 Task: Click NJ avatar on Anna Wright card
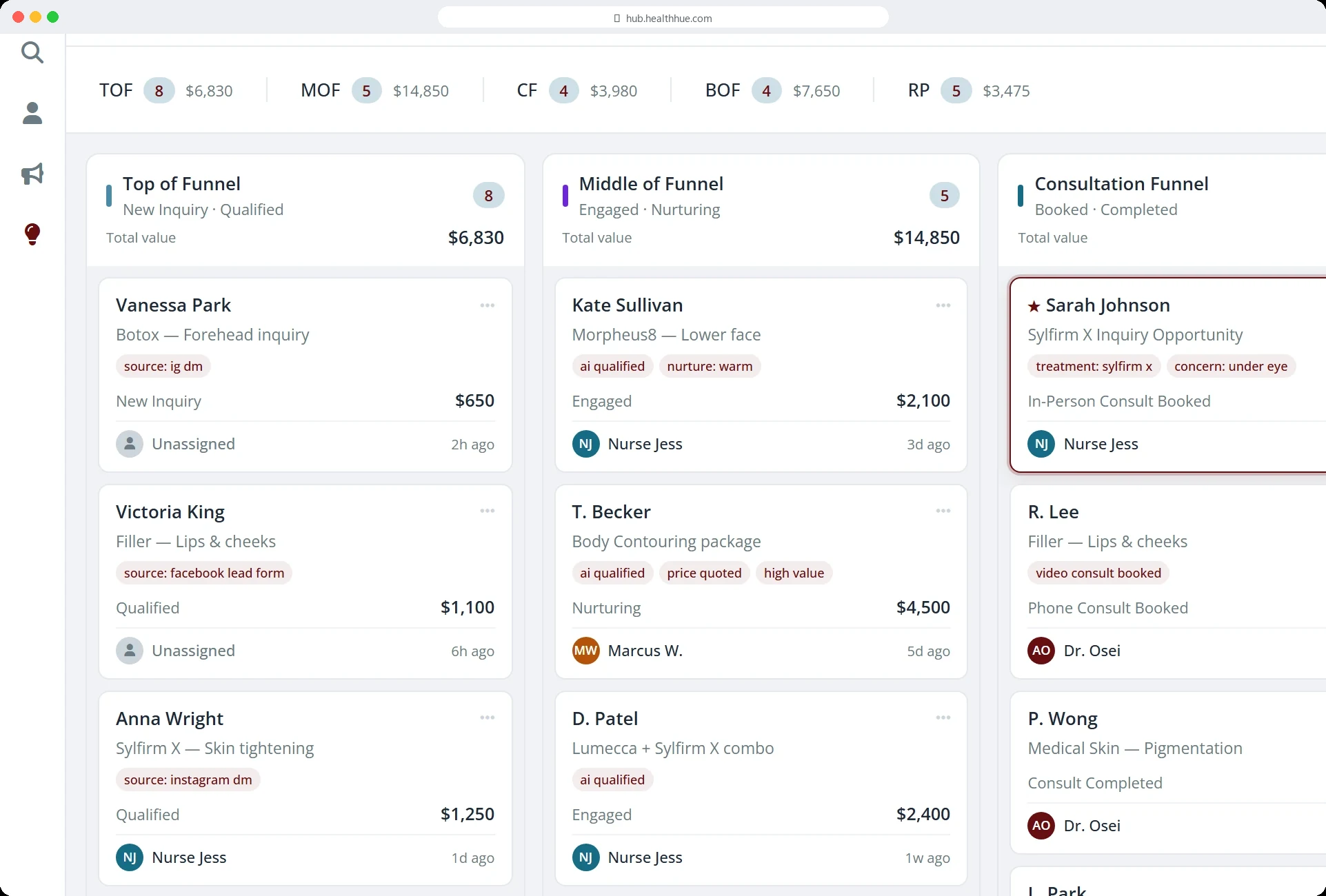click(x=130, y=857)
